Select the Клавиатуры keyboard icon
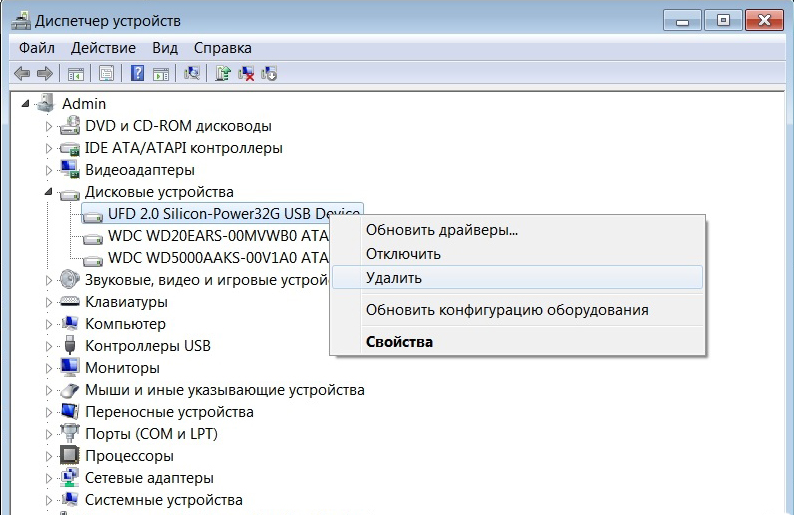This screenshot has width=794, height=515. pyautogui.click(x=70, y=301)
